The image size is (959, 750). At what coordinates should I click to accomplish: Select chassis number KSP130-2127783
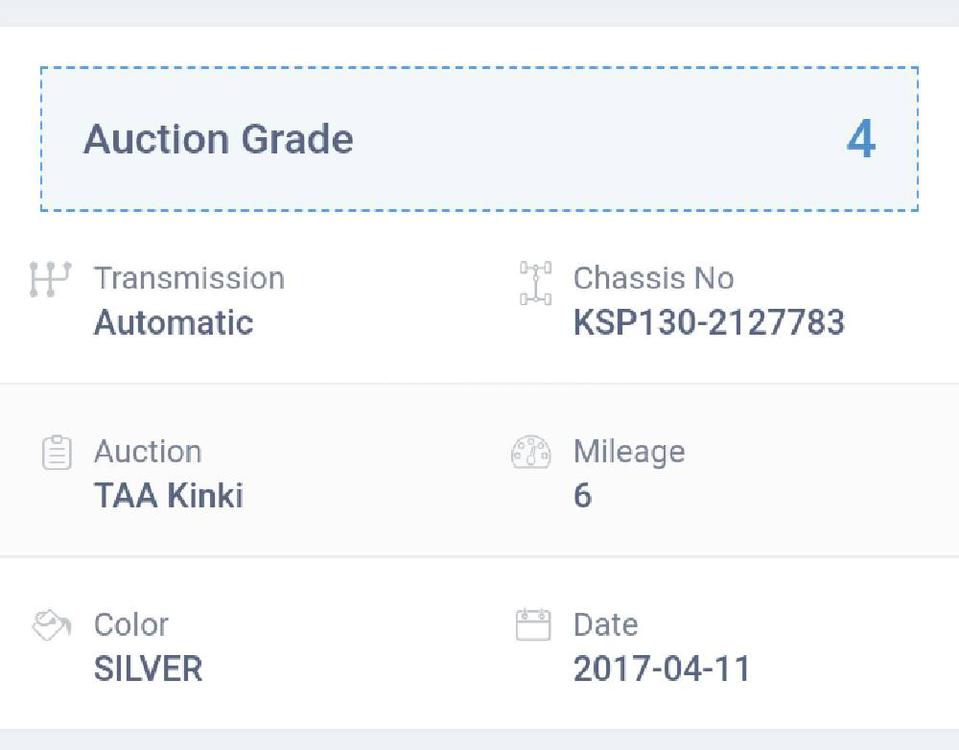(708, 323)
